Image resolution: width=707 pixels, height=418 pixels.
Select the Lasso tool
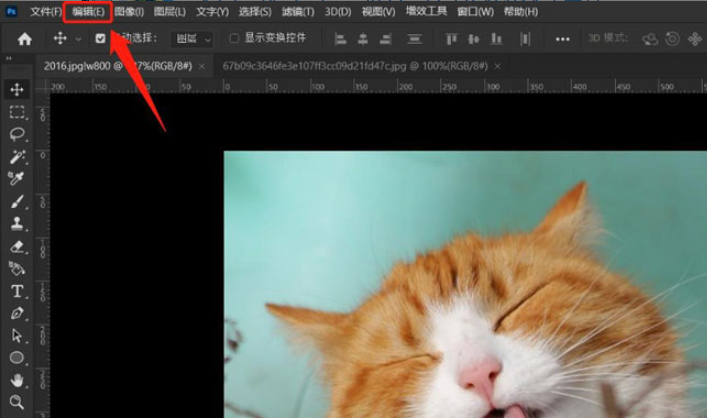coord(17,134)
